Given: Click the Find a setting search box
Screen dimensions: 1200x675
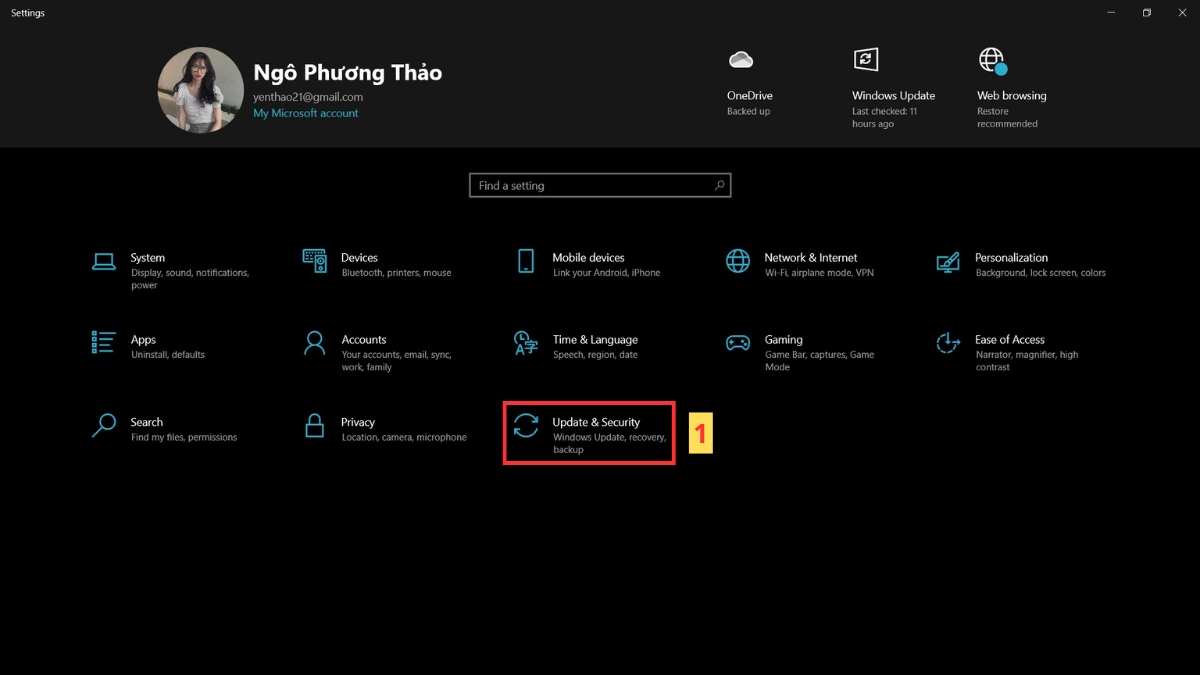Looking at the screenshot, I should click(590, 185).
